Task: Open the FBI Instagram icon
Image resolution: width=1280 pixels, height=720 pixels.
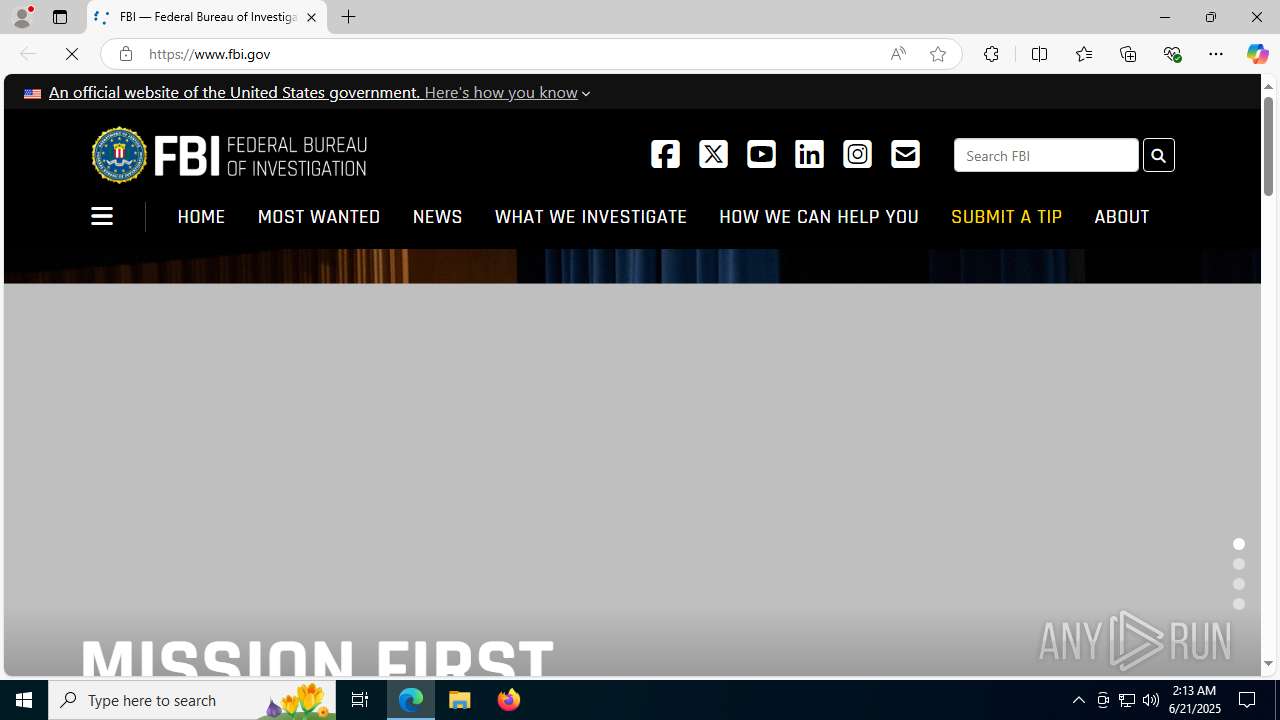Action: (857, 154)
